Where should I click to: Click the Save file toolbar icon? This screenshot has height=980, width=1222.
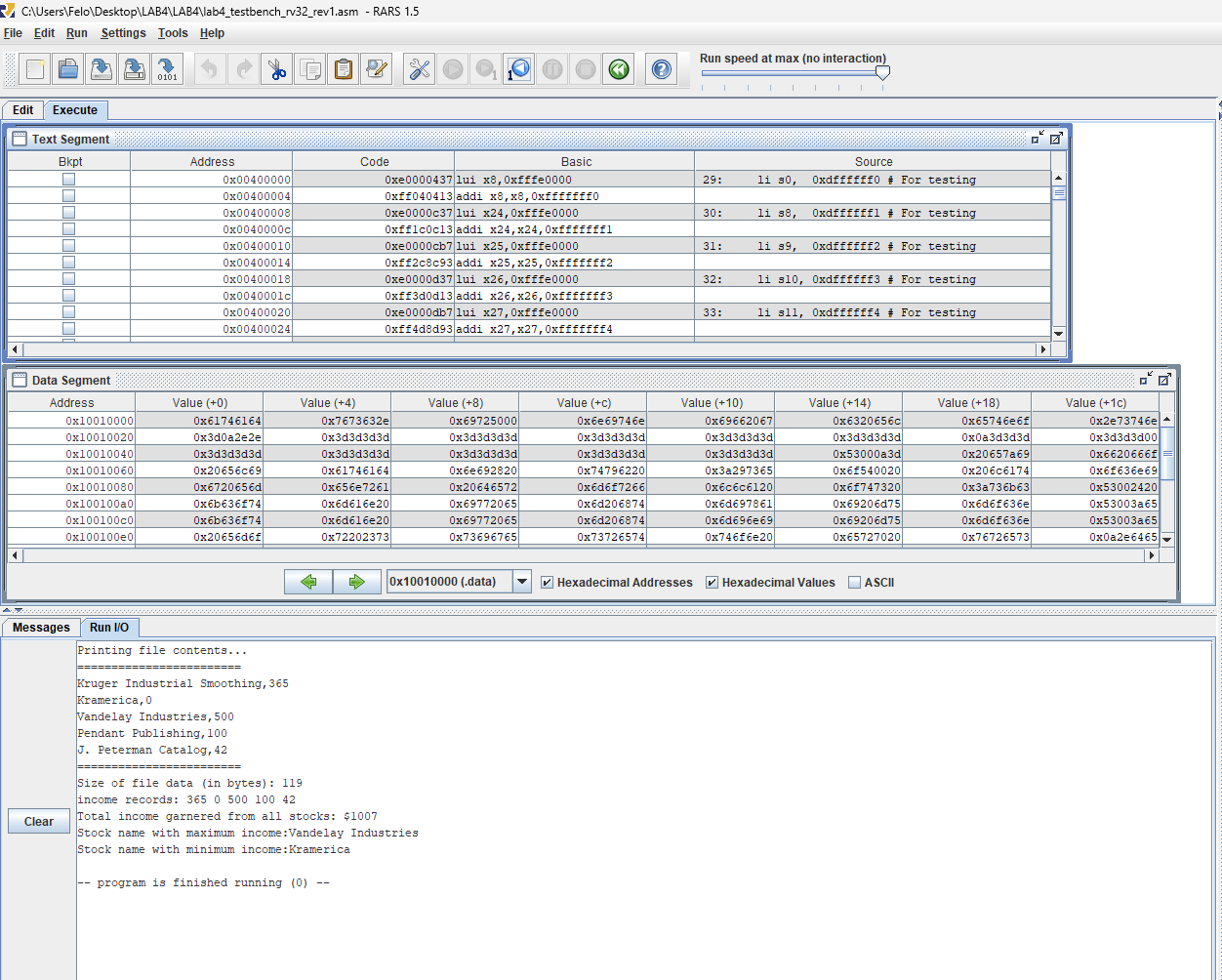(x=102, y=69)
